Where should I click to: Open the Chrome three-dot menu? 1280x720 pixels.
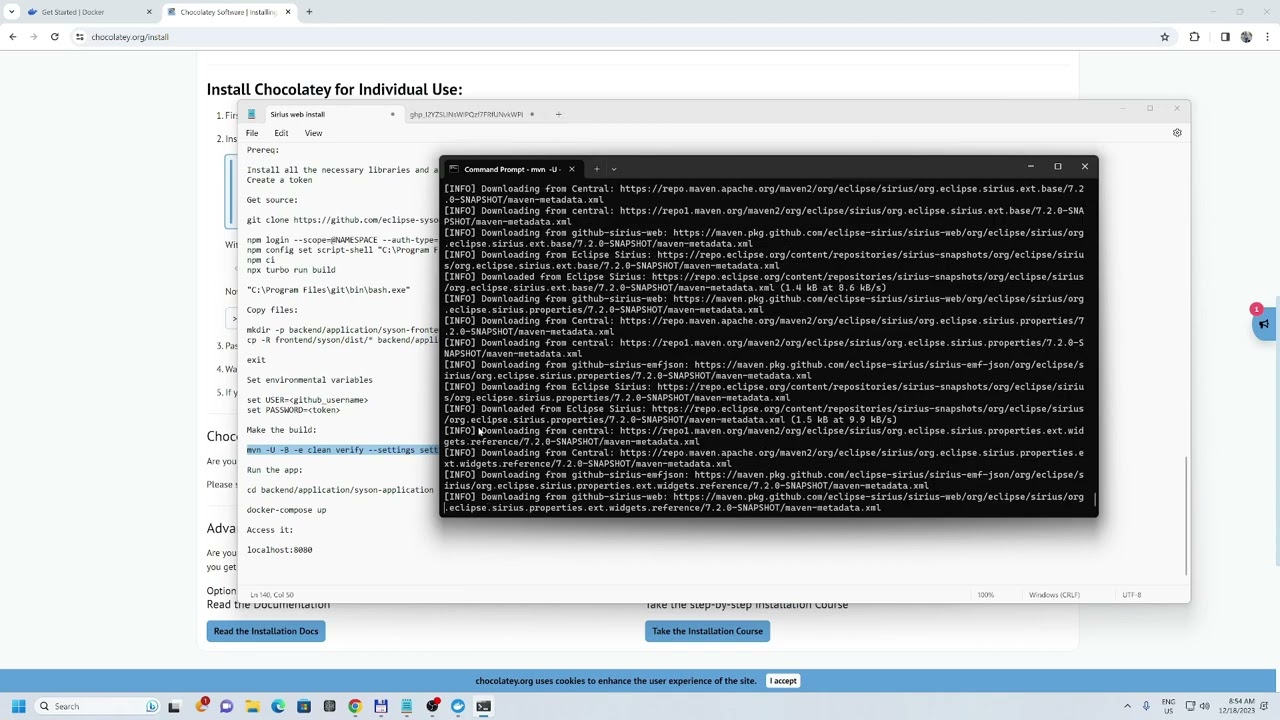pyautogui.click(x=1267, y=37)
